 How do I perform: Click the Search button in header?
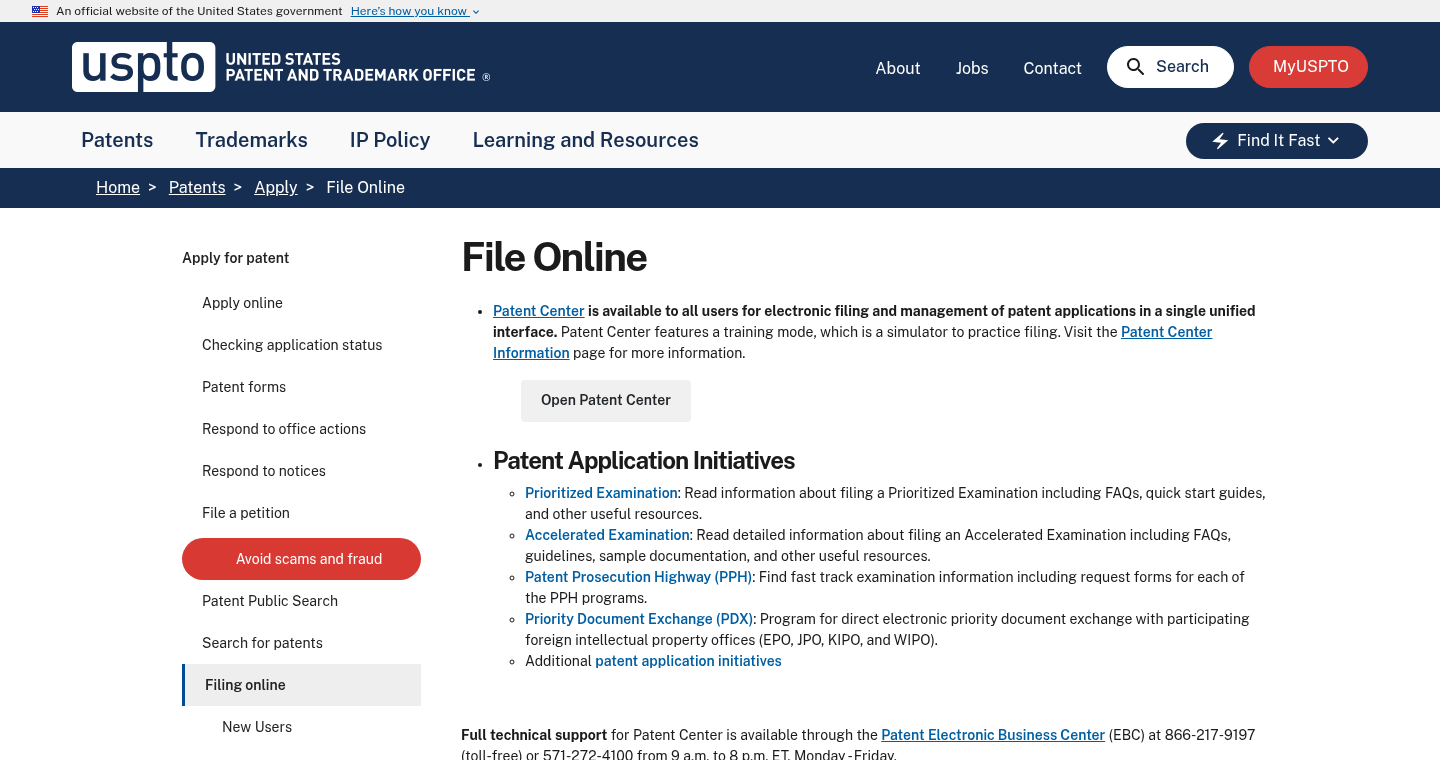point(1170,67)
